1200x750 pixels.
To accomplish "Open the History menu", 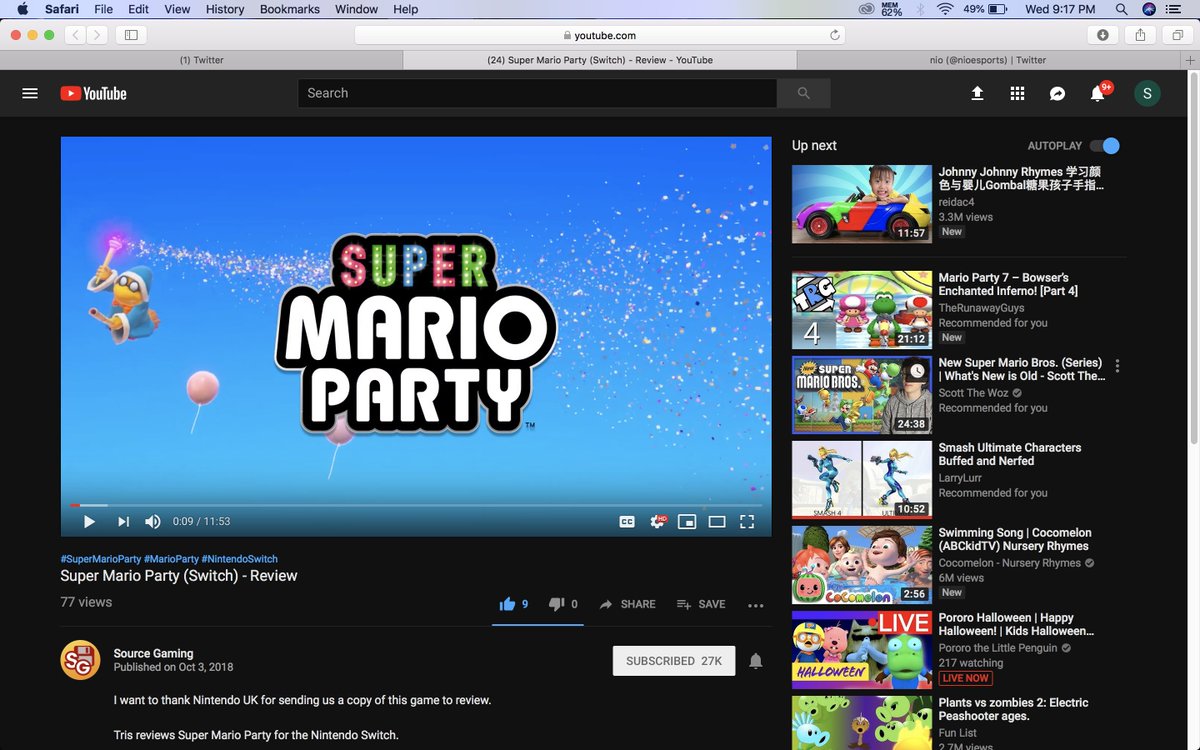I will pyautogui.click(x=225, y=9).
